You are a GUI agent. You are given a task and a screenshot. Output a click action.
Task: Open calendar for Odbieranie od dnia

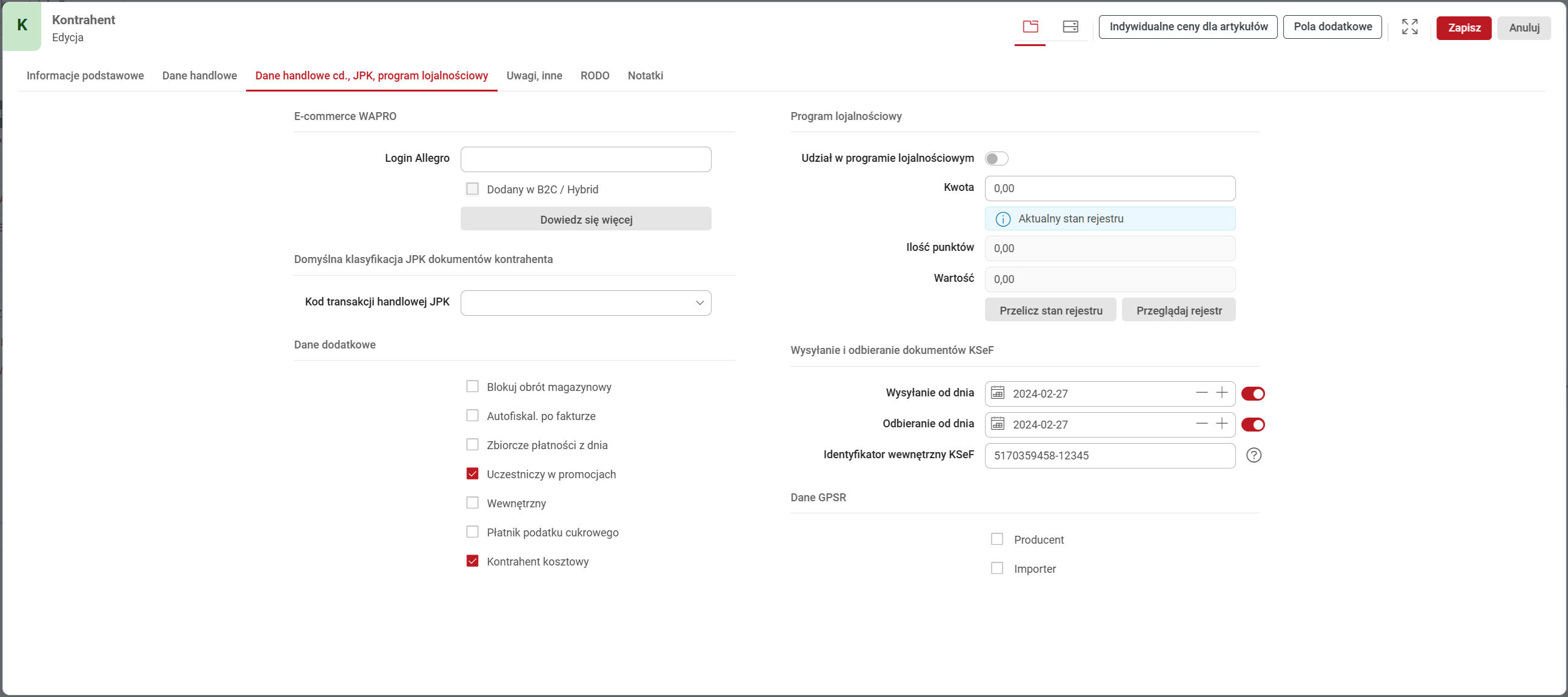[997, 424]
